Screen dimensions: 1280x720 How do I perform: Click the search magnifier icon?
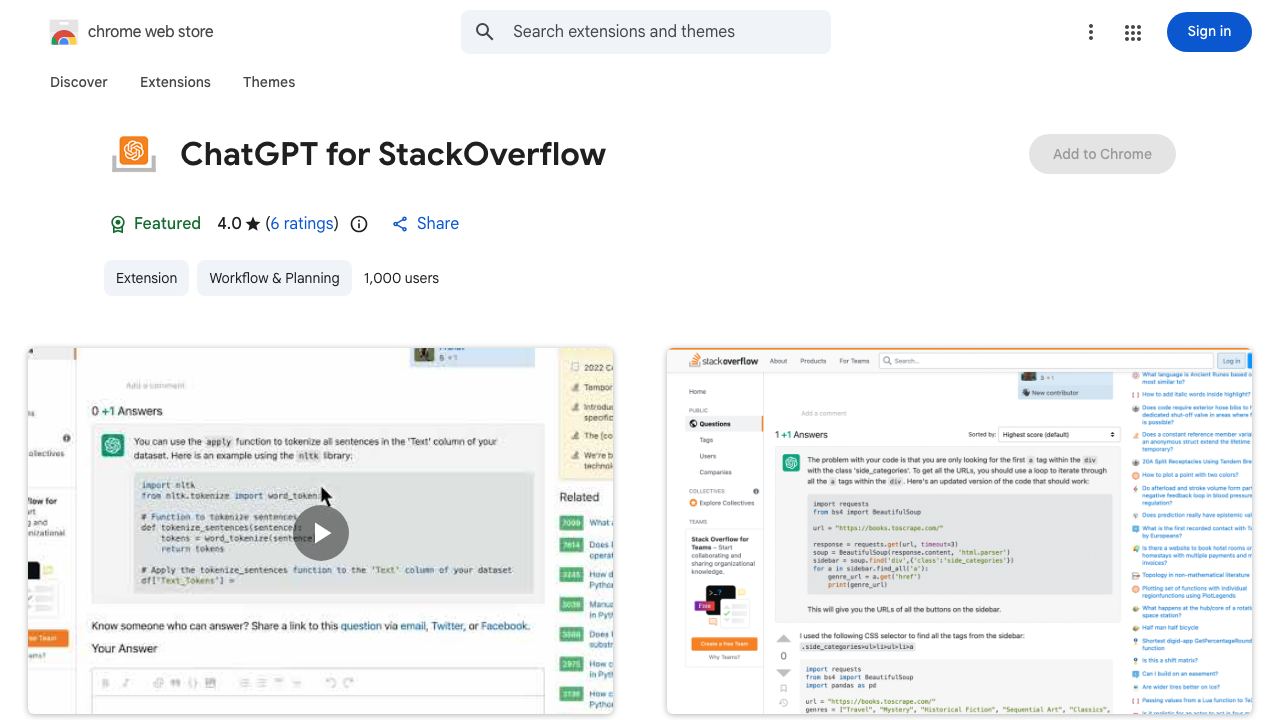click(485, 32)
